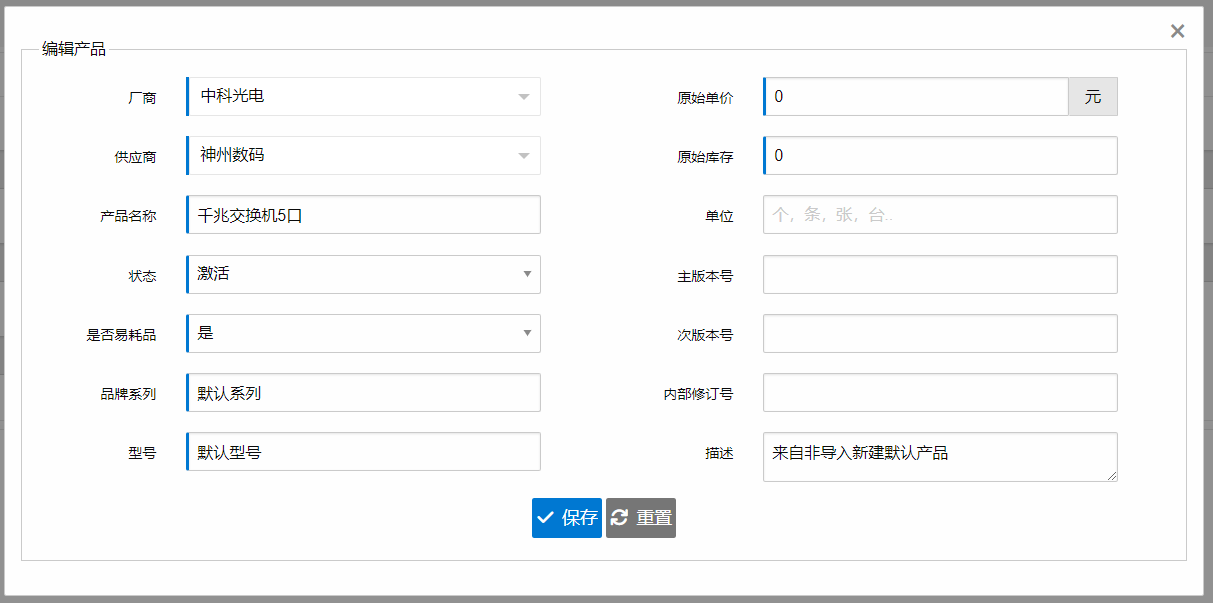1213x603 pixels.
Task: Reset the form with 重置 button
Action: tap(641, 518)
